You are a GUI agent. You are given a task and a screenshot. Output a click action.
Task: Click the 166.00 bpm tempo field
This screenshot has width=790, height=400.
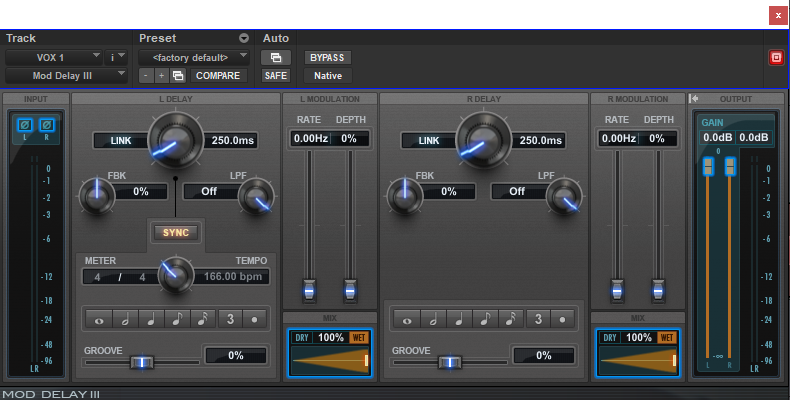tap(231, 277)
